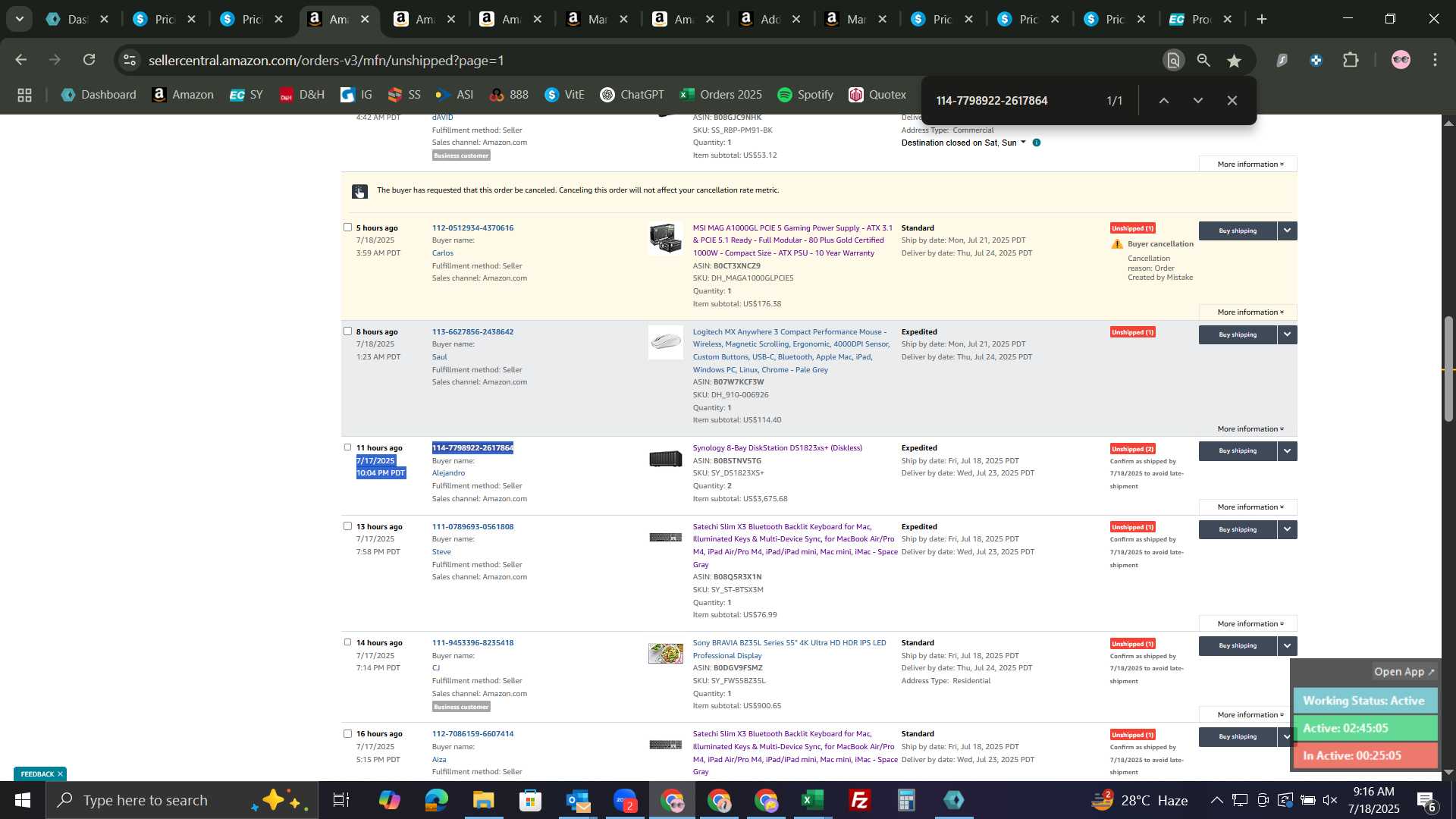Bookmark this page with the star icon
The width and height of the screenshot is (1456, 819).
point(1234,61)
